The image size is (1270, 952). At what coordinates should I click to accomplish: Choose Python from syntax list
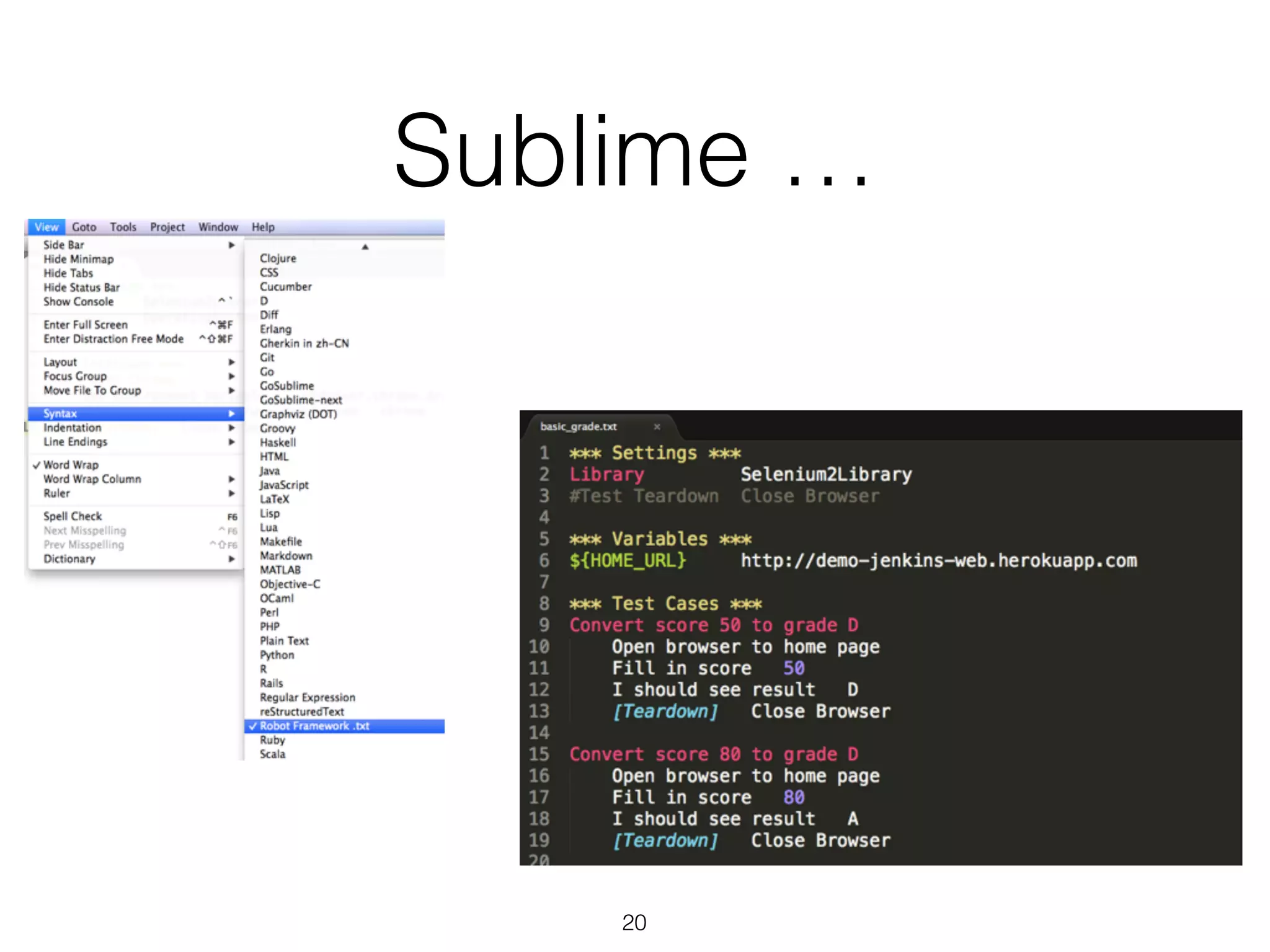click(x=277, y=655)
